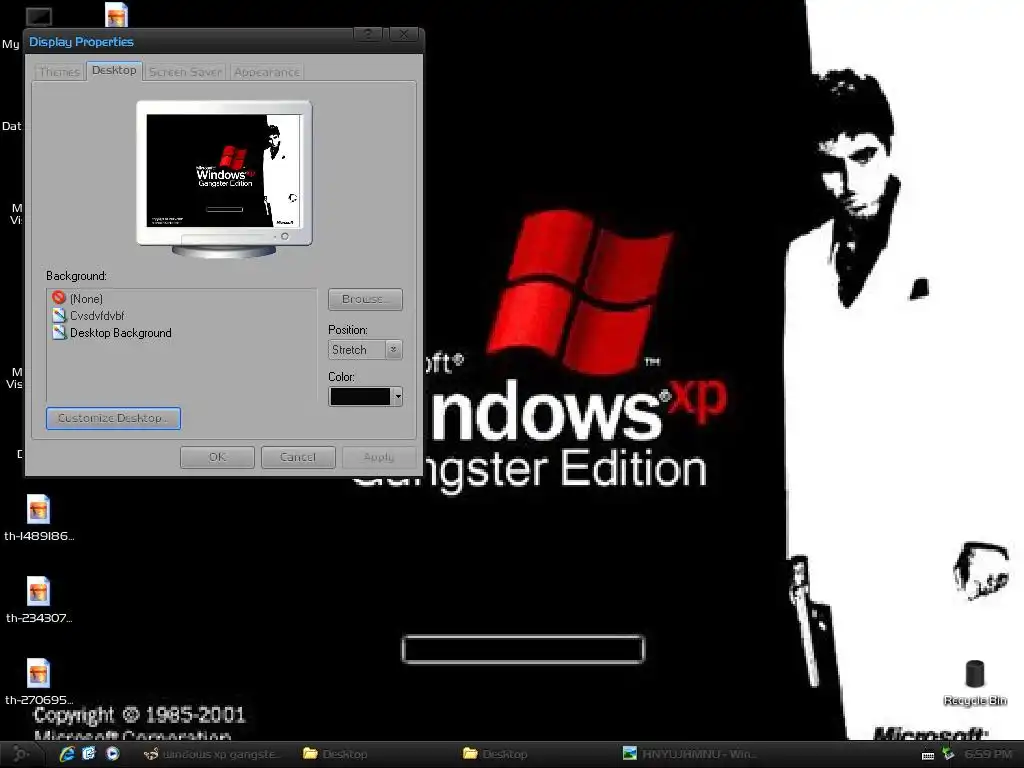This screenshot has height=768, width=1024.
Task: Click the Cvsdvfdvbf image file icon
Action: point(59,315)
